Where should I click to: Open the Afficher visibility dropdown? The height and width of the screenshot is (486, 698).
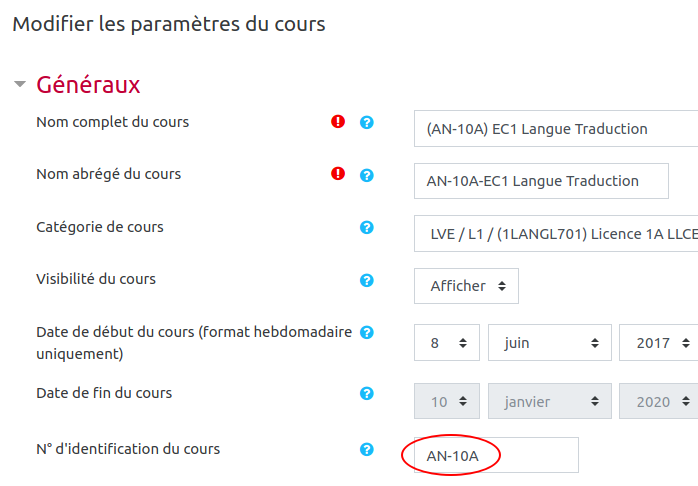(467, 286)
